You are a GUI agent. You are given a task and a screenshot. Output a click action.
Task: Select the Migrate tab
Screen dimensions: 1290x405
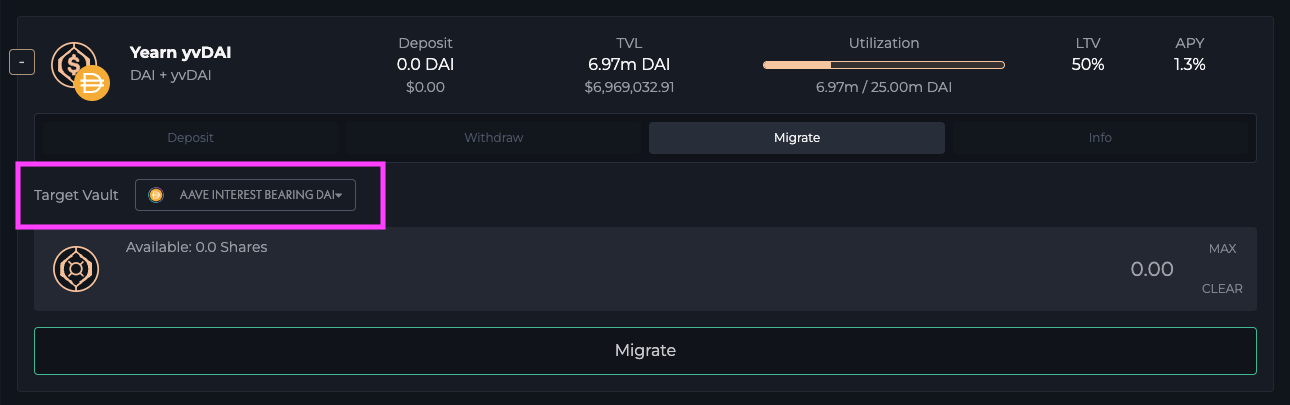(x=796, y=138)
